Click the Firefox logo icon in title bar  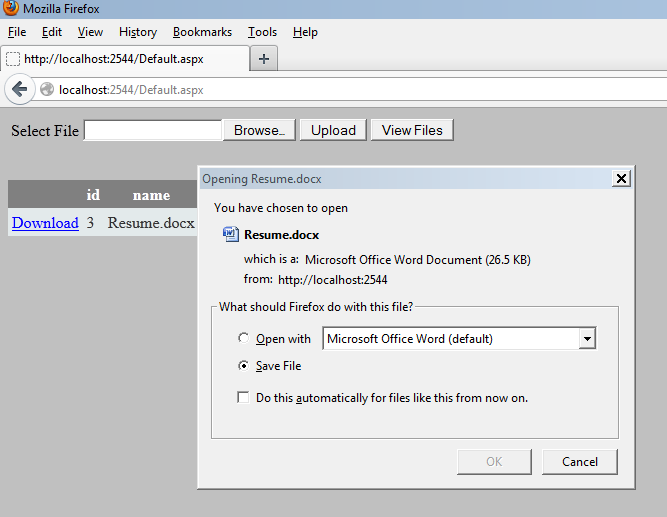[10, 7]
